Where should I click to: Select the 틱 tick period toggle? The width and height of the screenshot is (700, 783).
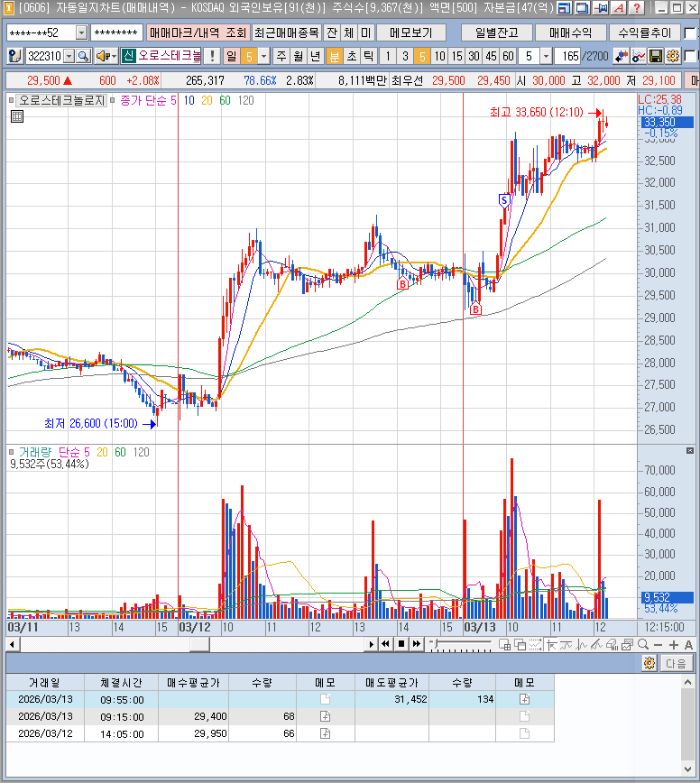coord(368,56)
